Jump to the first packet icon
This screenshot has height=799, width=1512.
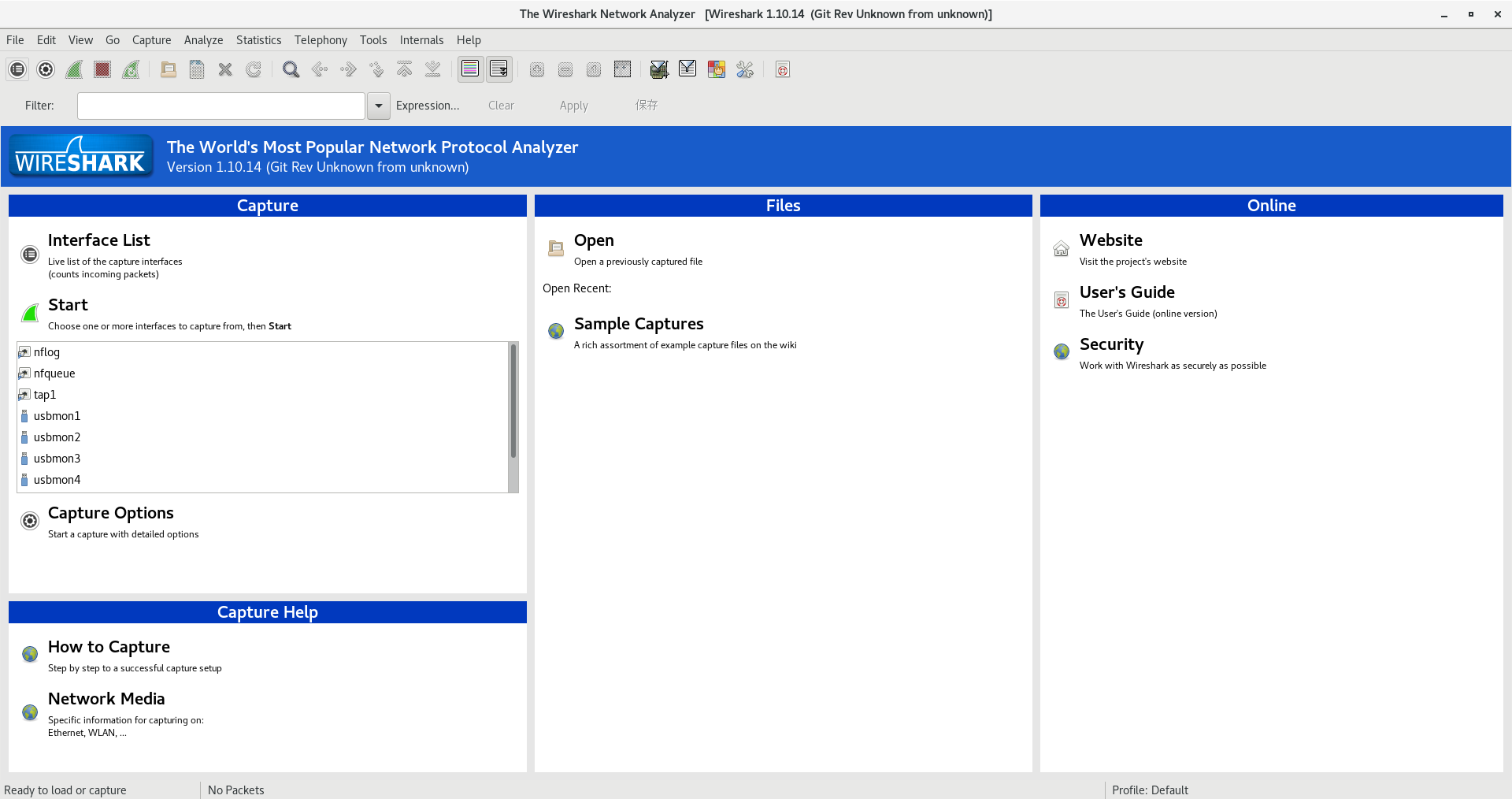point(405,69)
